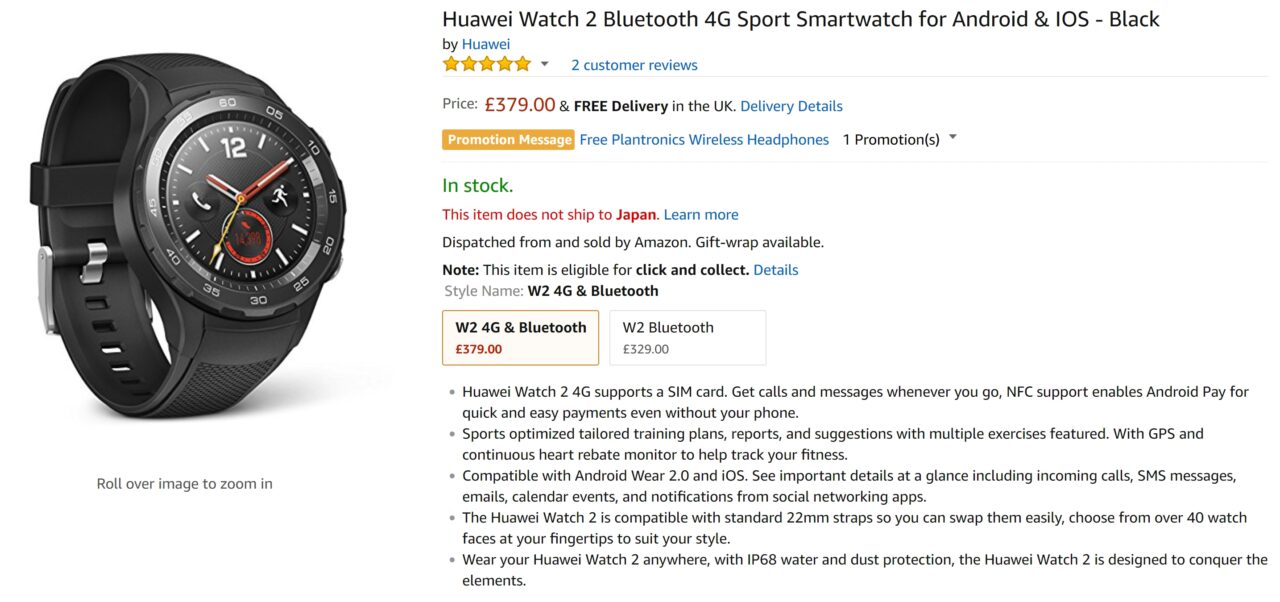Click the bullet about SIM card support
The image size is (1280, 602).
[855, 402]
